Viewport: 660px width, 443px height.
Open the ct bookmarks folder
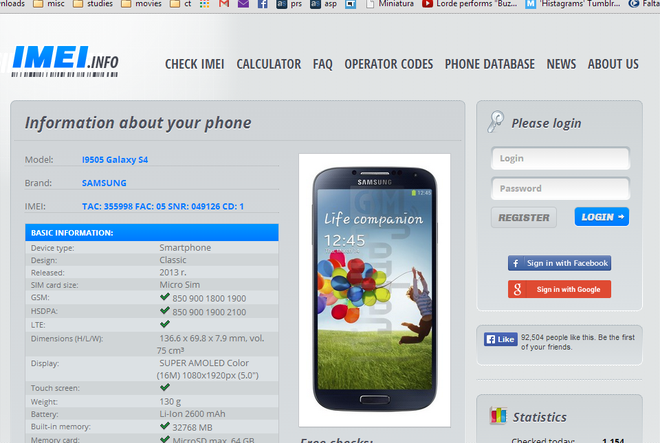181,4
